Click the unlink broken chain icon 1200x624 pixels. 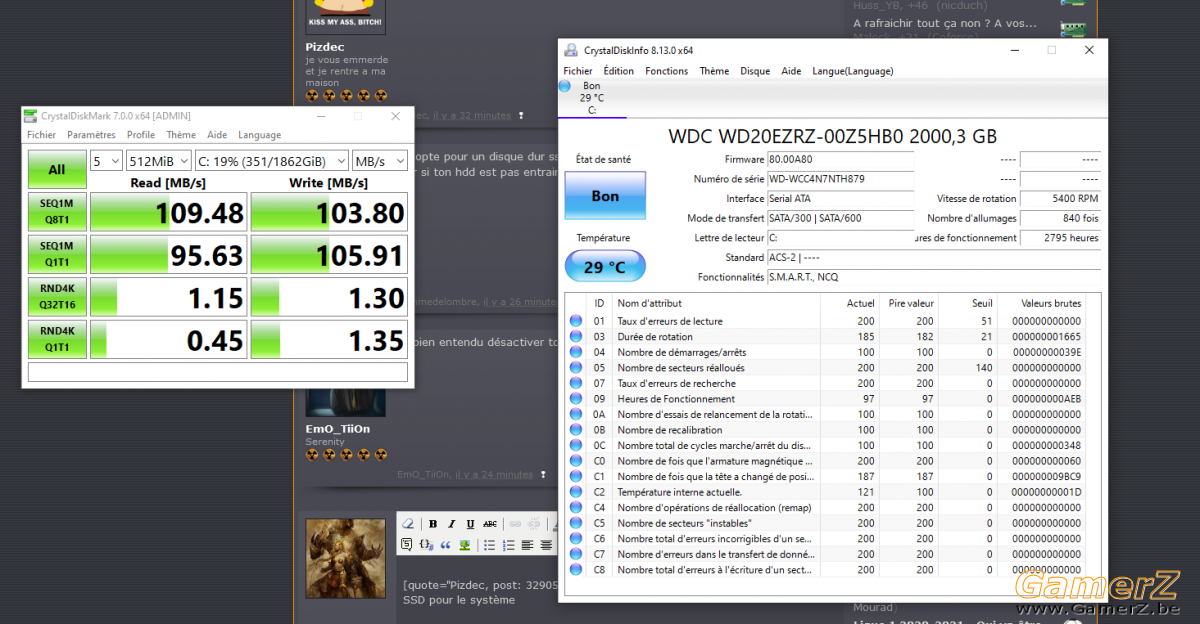534,524
